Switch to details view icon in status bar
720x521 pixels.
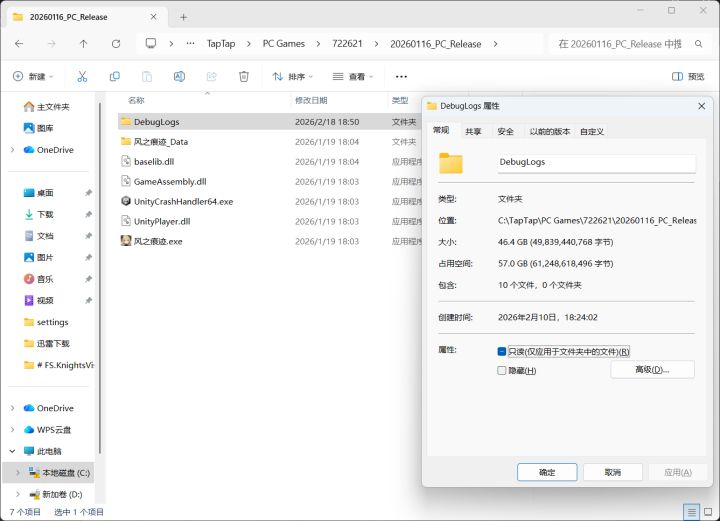[691, 512]
